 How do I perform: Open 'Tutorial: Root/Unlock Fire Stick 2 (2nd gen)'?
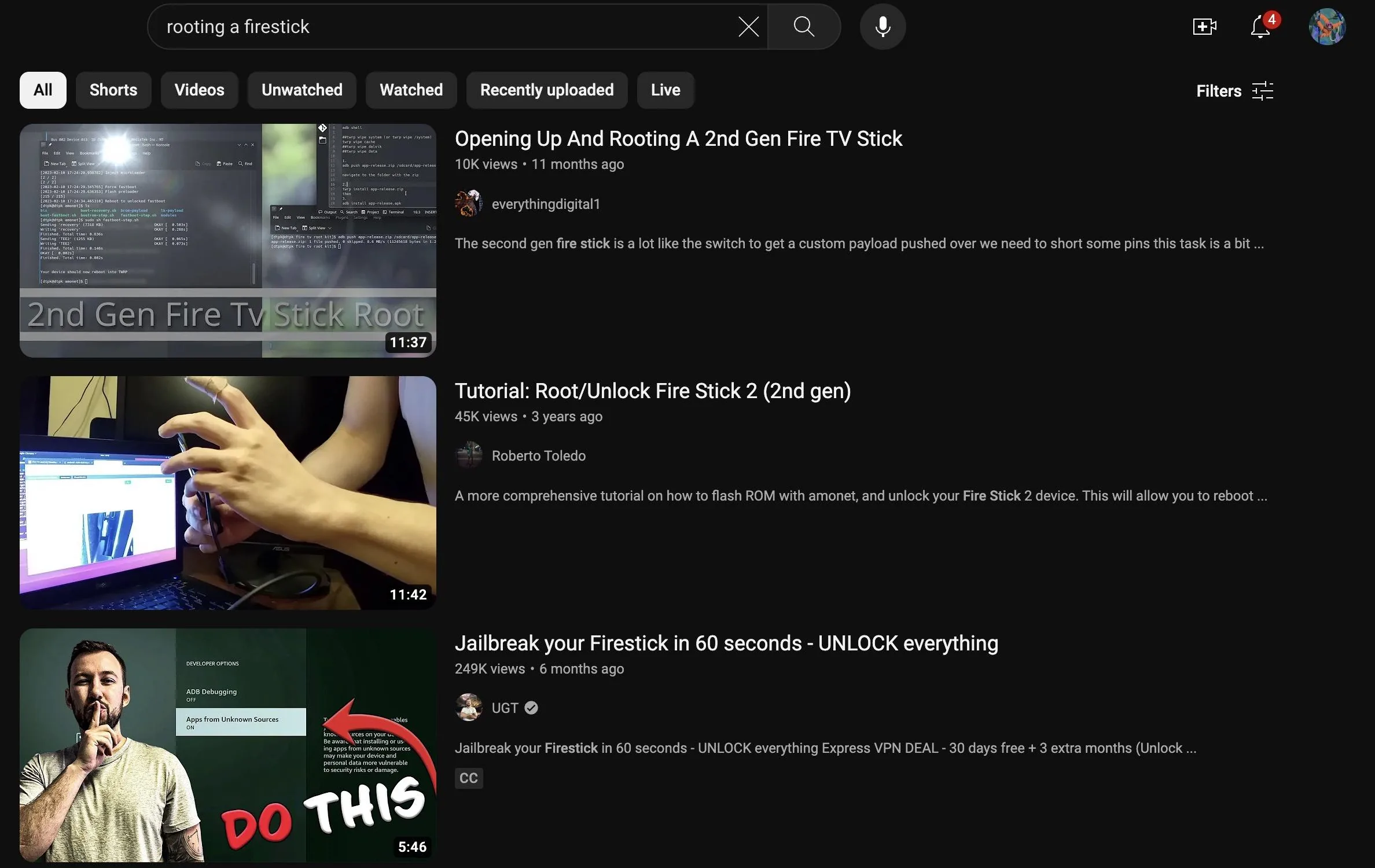pos(653,391)
